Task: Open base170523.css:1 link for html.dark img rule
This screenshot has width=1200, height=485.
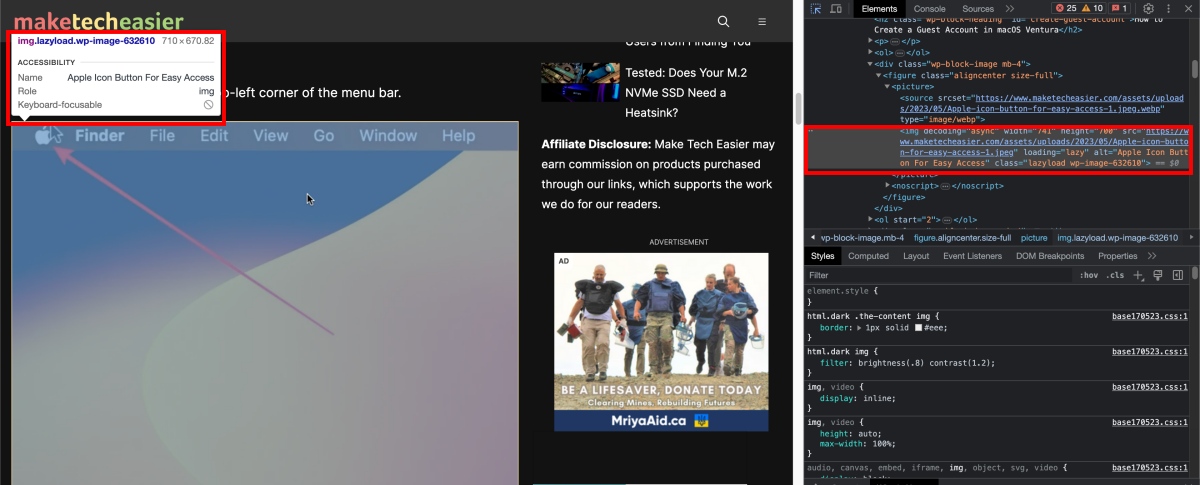Action: point(1149,350)
